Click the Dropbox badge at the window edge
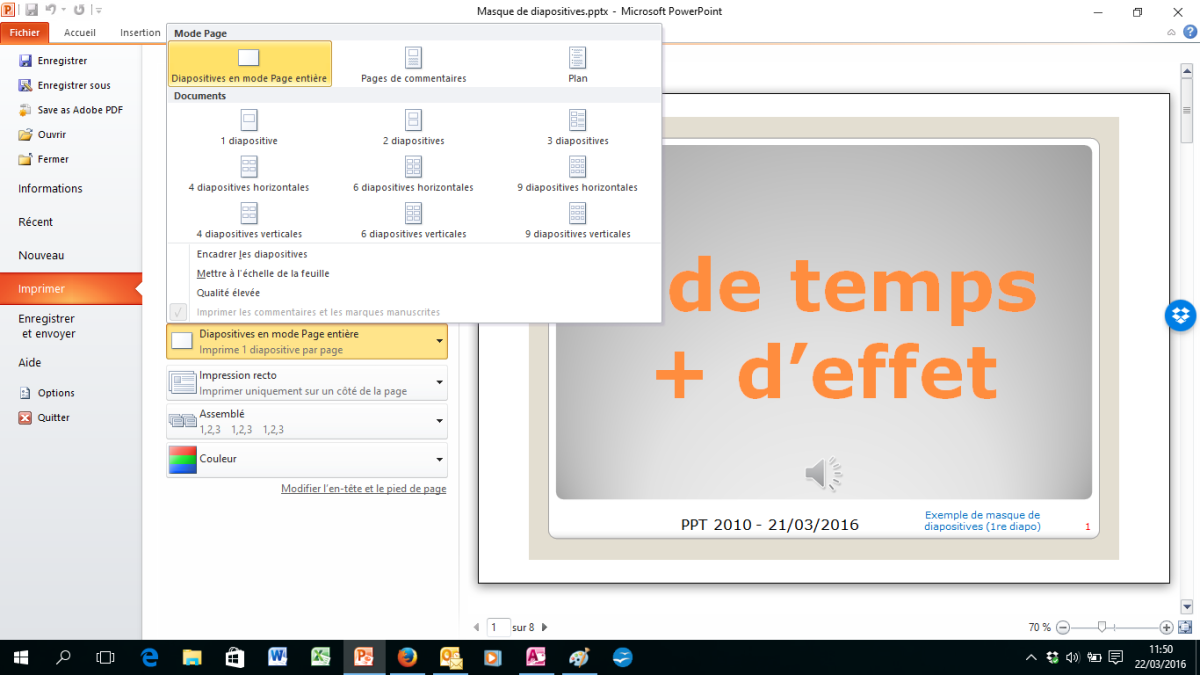This screenshot has height=675, width=1200. 1182,316
